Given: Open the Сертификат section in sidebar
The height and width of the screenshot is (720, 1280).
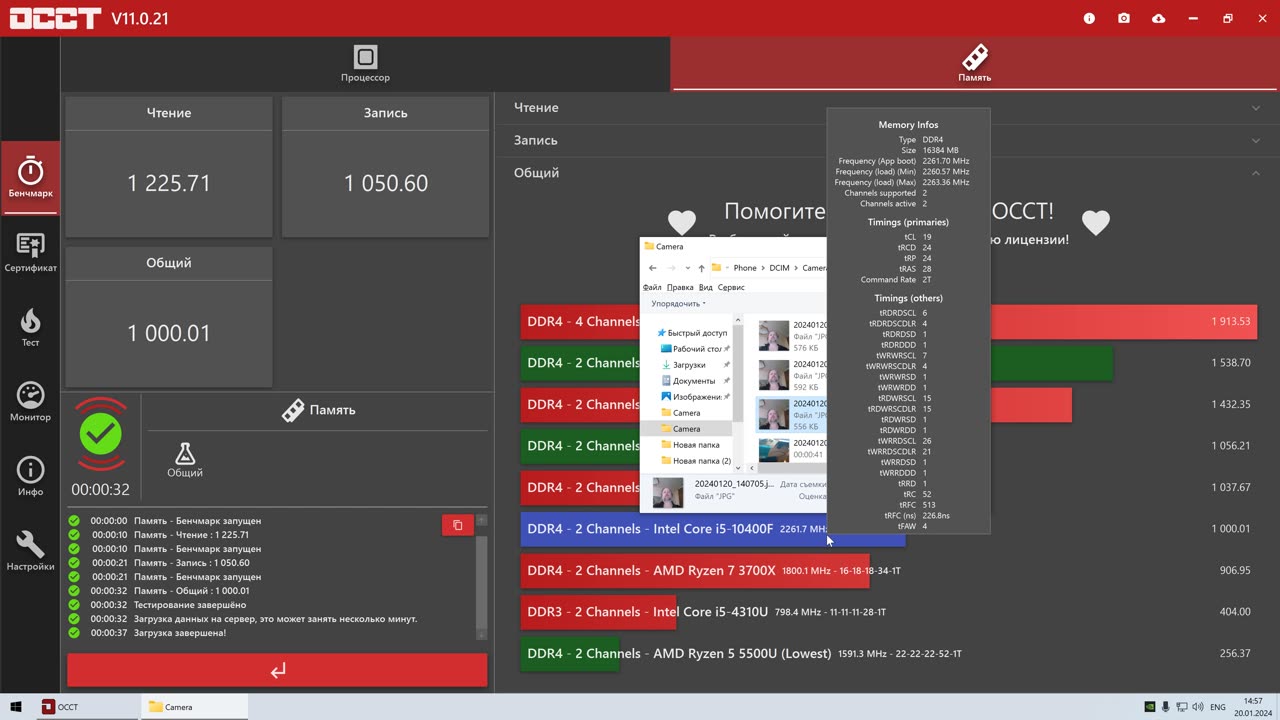Looking at the screenshot, I should tap(30, 252).
